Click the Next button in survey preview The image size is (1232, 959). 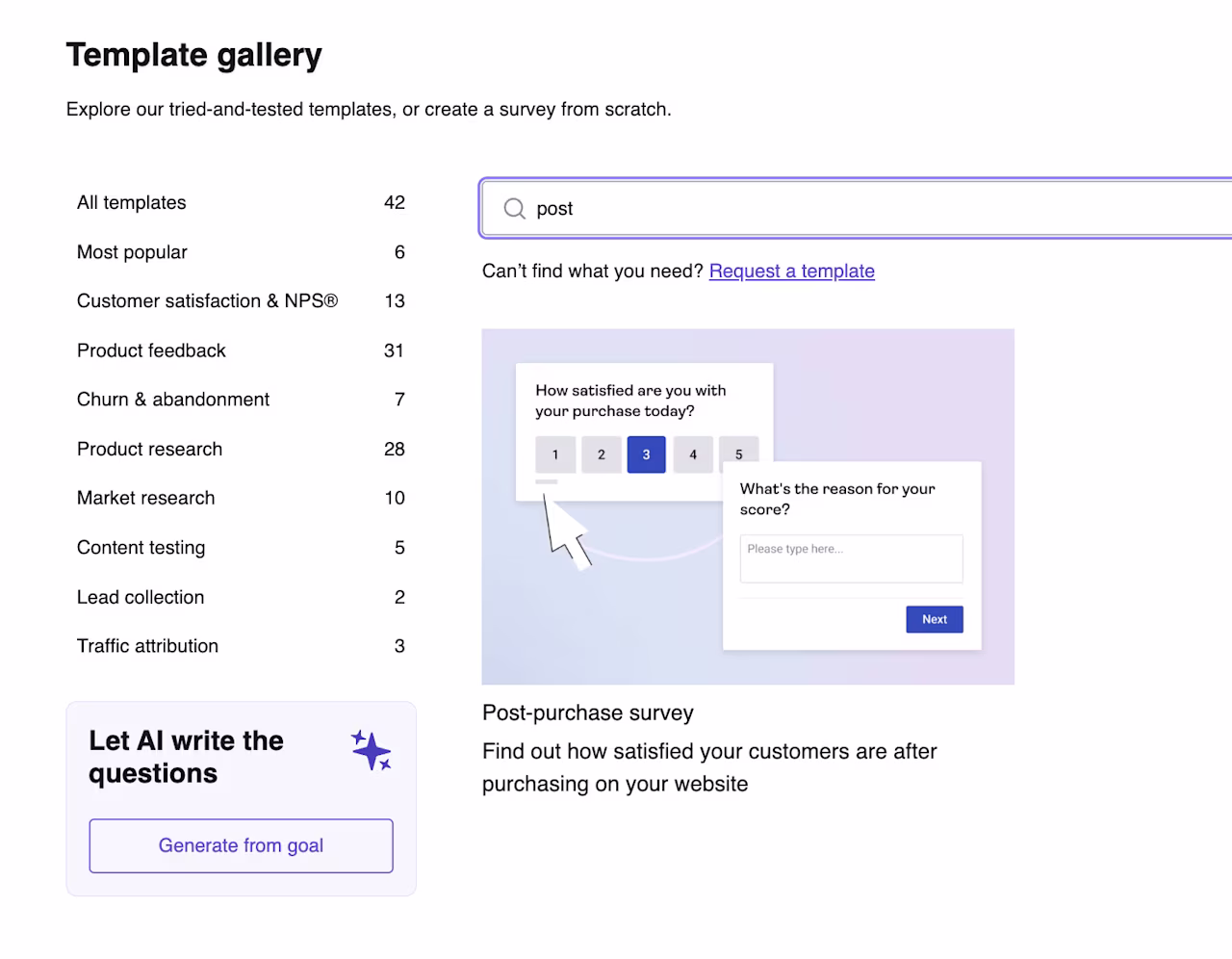click(935, 619)
